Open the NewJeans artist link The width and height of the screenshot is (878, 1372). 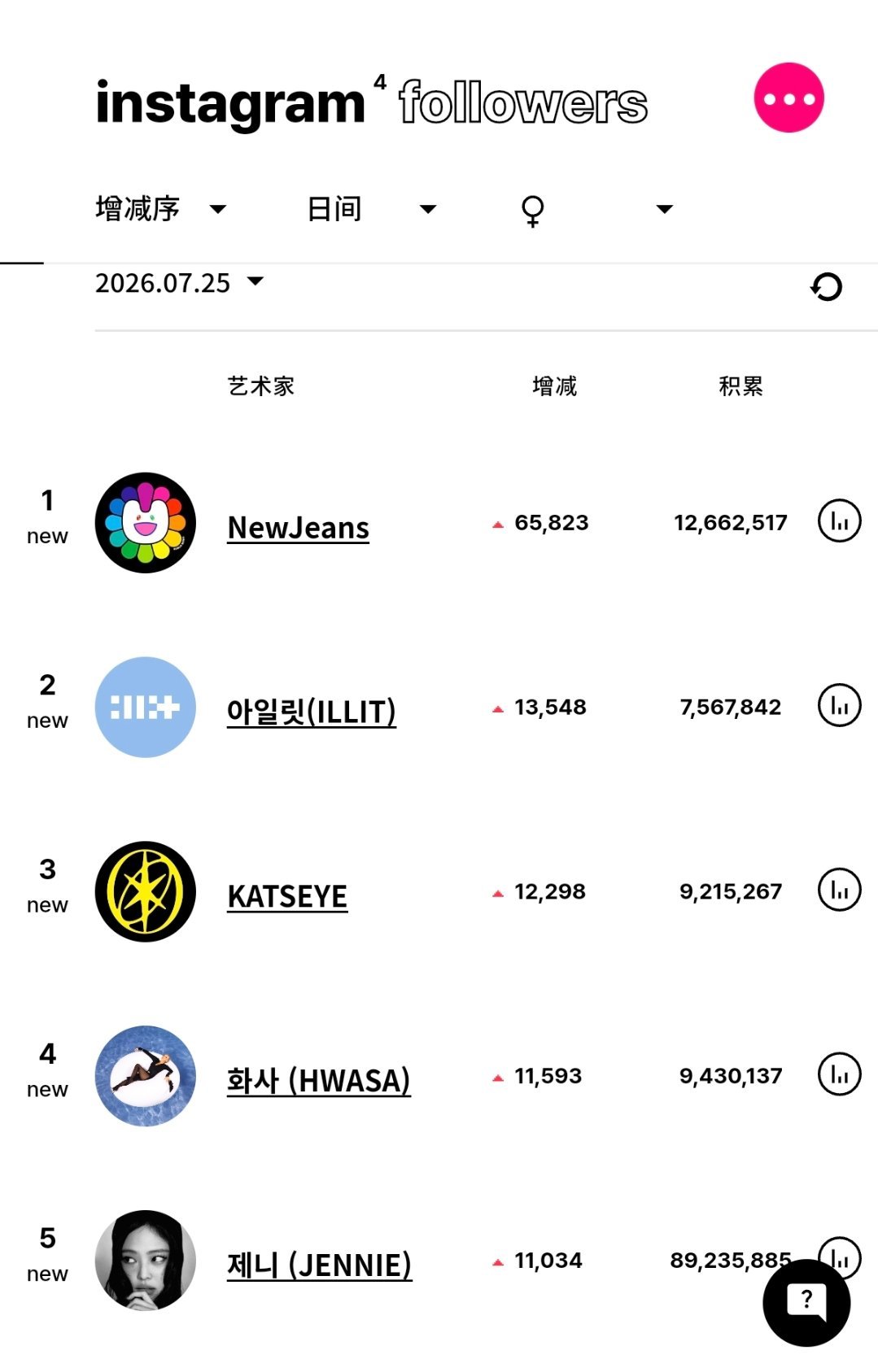(298, 528)
